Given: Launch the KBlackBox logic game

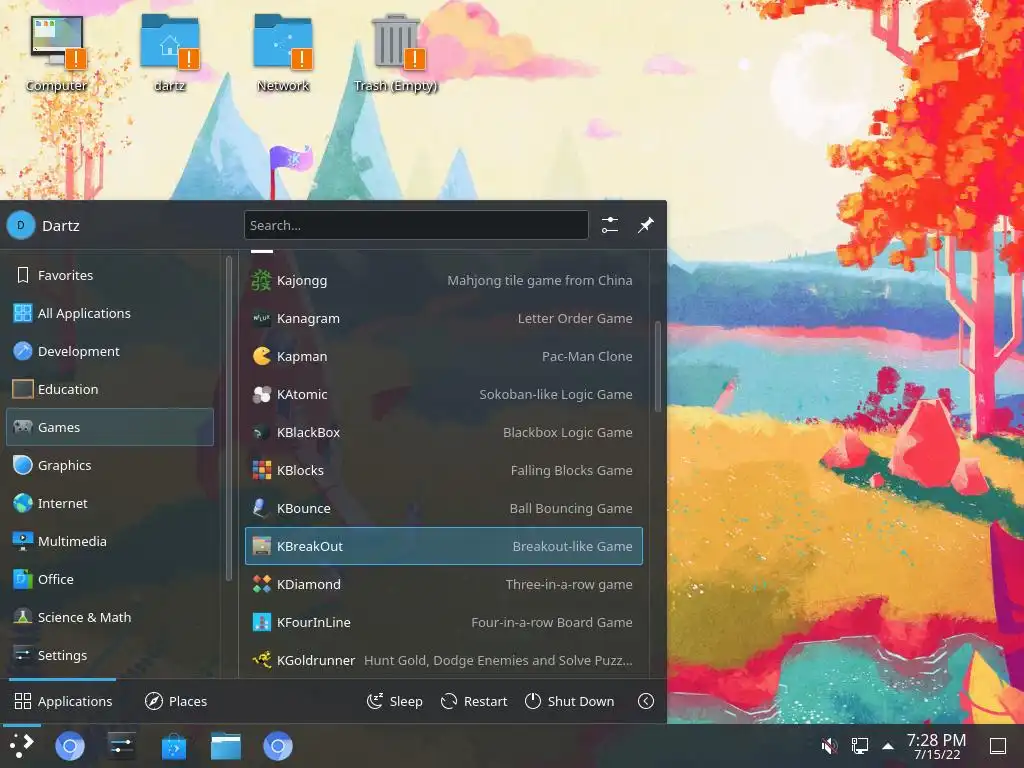Looking at the screenshot, I should pyautogui.click(x=443, y=432).
